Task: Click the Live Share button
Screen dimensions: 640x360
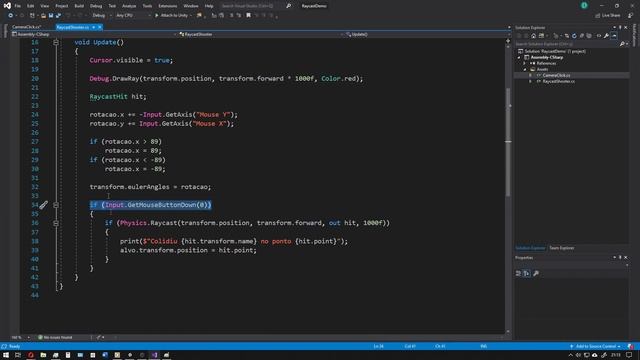Action: point(608,16)
